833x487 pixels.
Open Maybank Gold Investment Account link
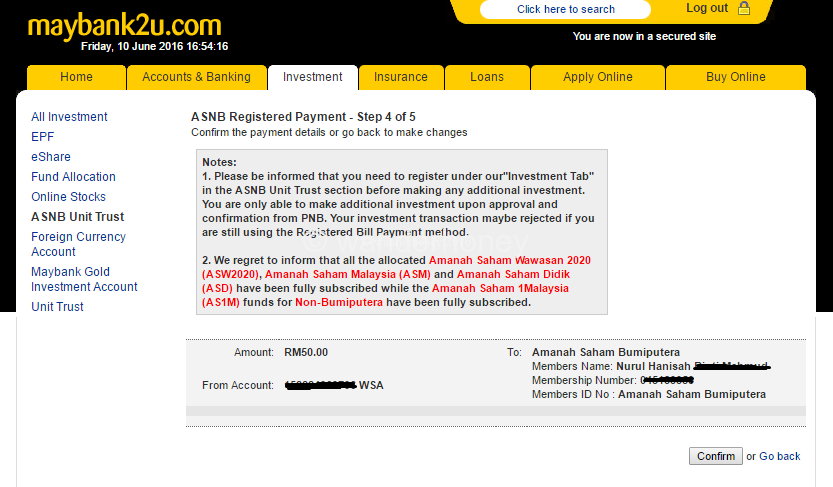(84, 279)
